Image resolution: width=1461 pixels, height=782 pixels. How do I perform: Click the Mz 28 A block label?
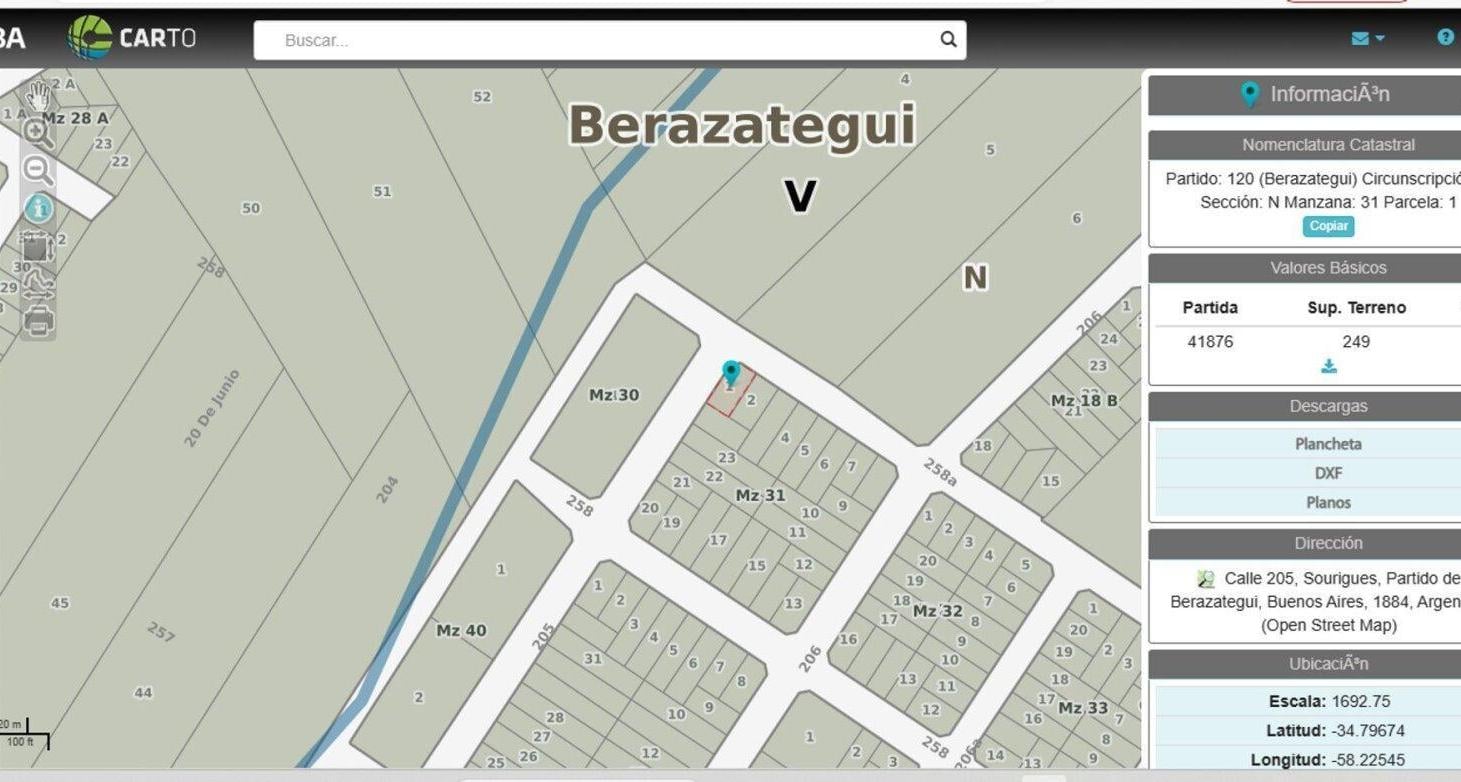[x=75, y=118]
